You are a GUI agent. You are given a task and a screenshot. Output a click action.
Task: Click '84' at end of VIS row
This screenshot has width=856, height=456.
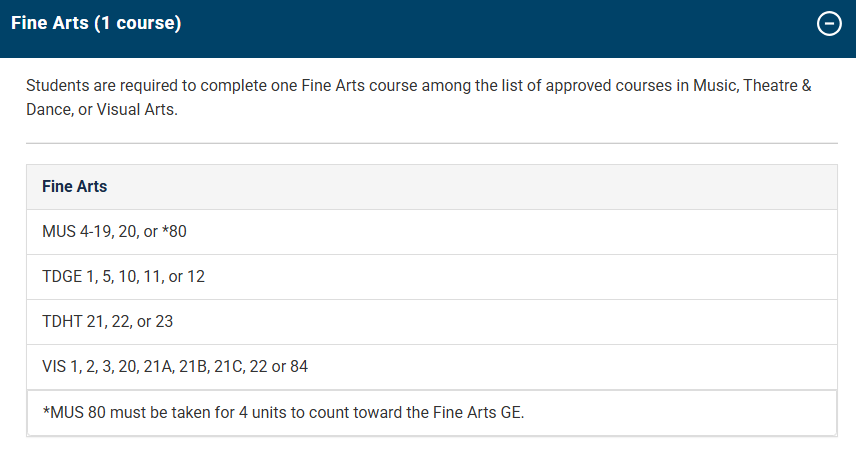pos(298,367)
